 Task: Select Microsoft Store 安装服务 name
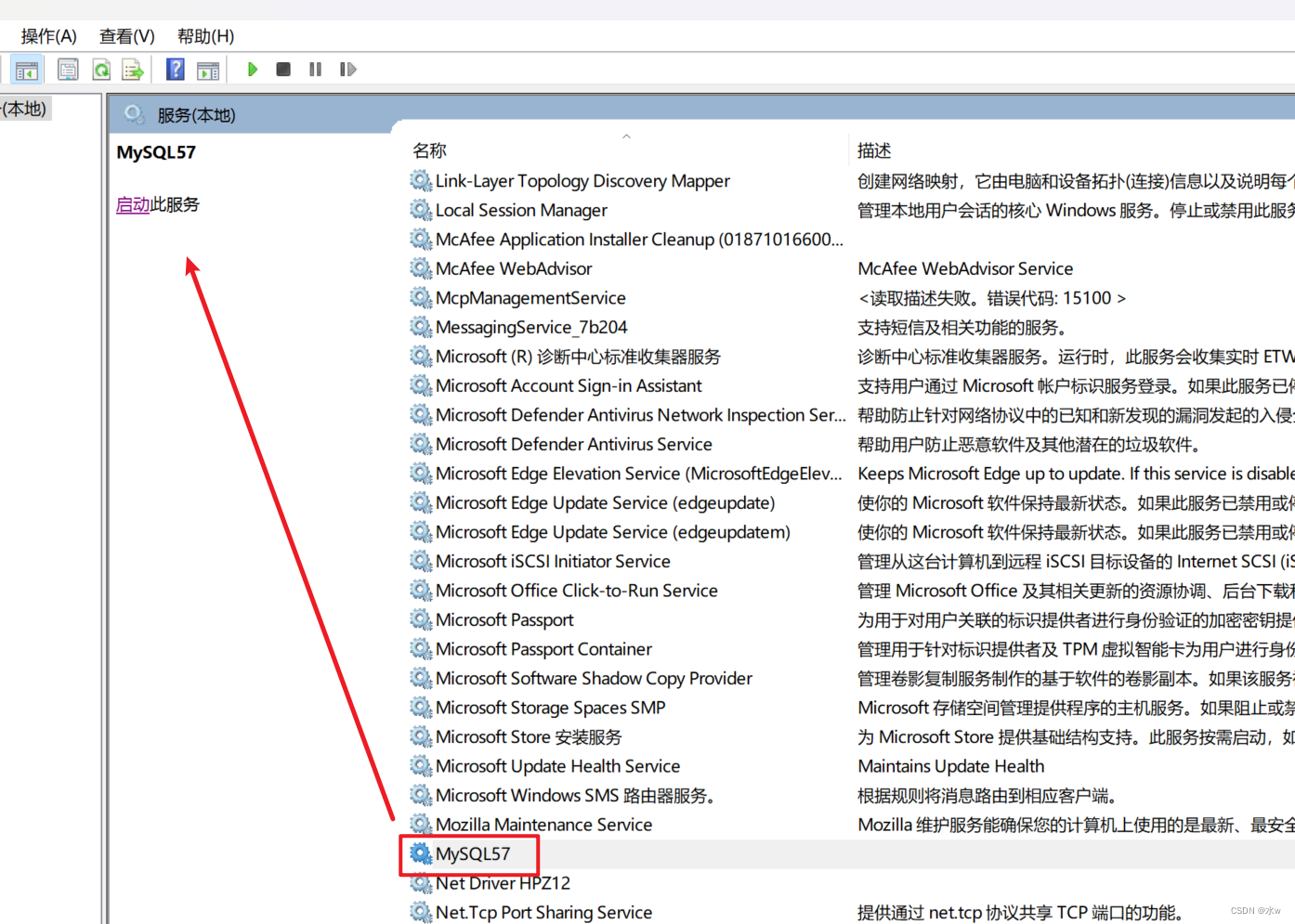(x=529, y=736)
